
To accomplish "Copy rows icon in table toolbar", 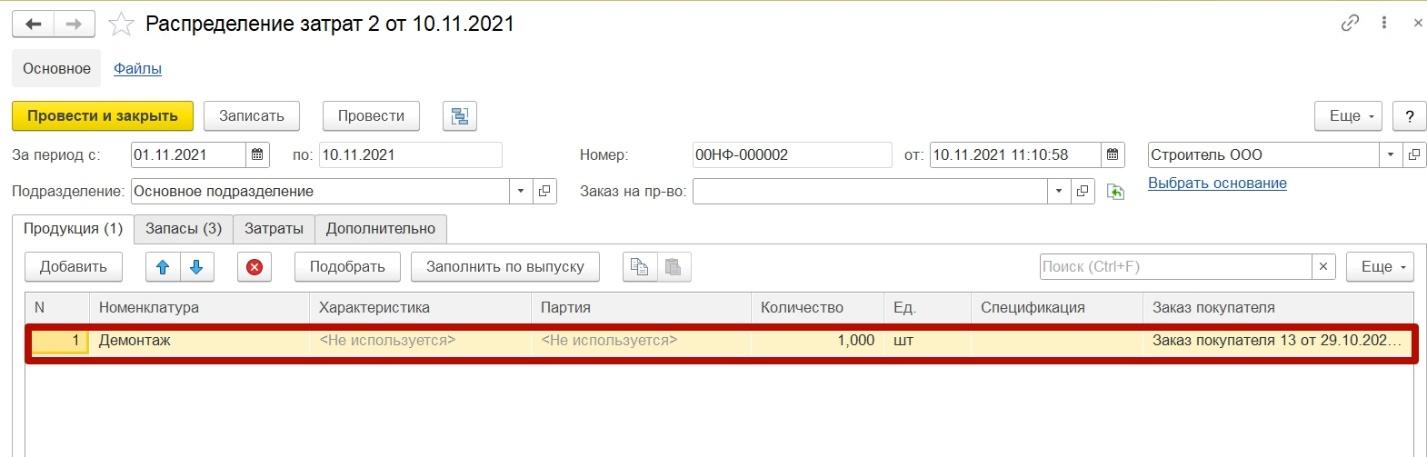I will pyautogui.click(x=640, y=267).
